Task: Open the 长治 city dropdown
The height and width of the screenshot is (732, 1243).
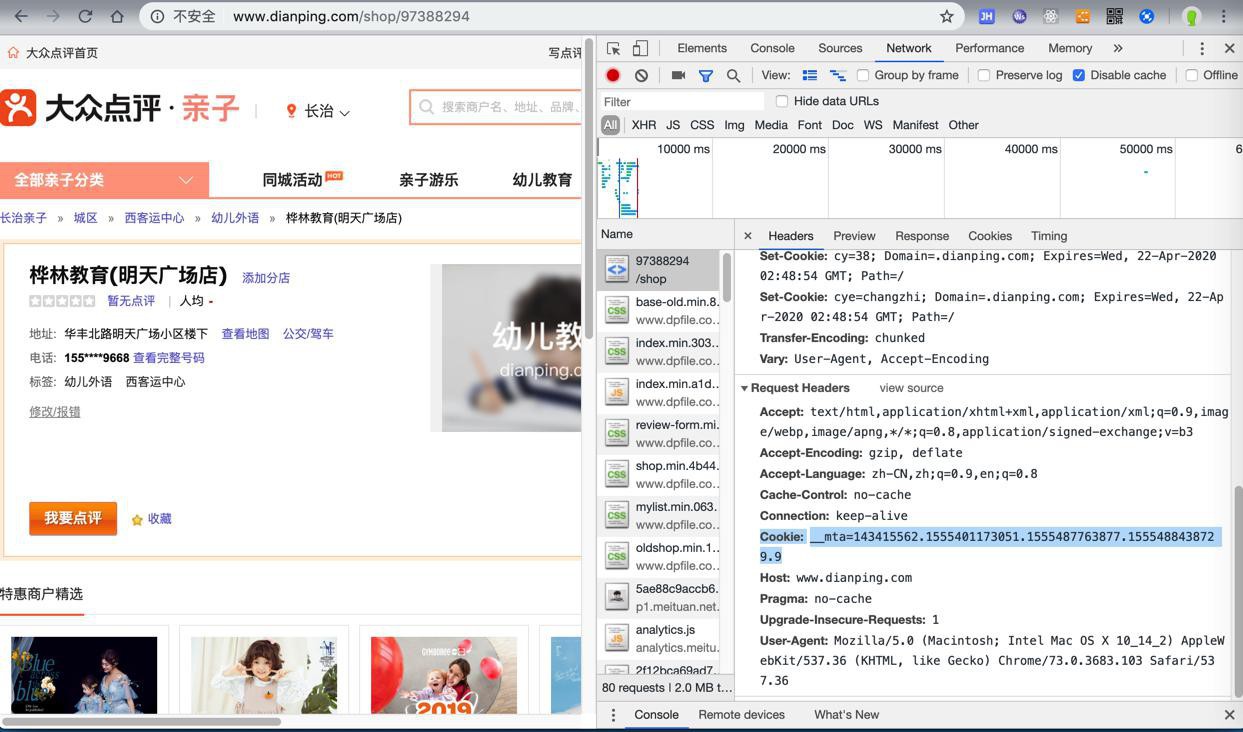Action: tap(318, 111)
